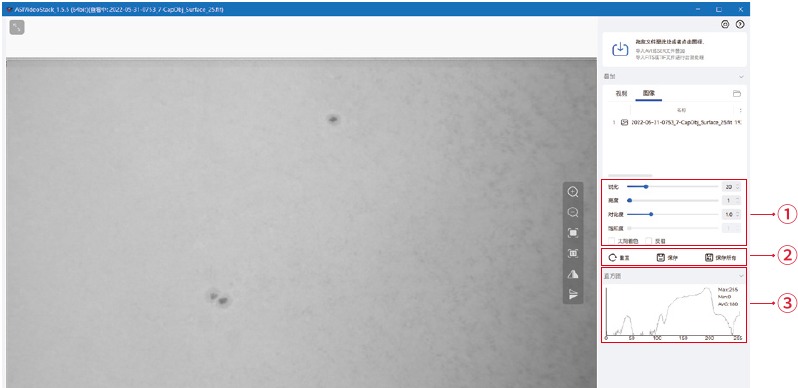Screen dimensions: 798x388
Task: Click fit-to-window icon in floating toolbar
Action: point(573,233)
